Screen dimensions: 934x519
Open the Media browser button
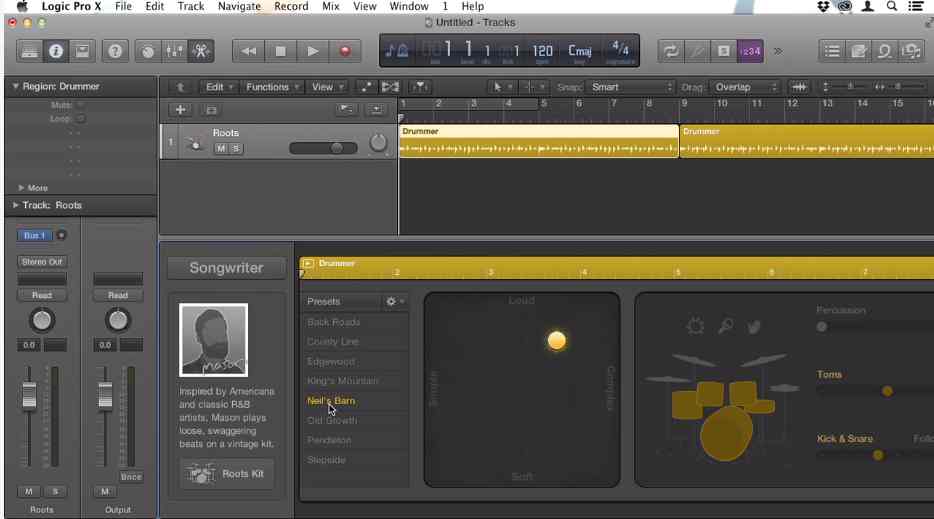[x=911, y=51]
